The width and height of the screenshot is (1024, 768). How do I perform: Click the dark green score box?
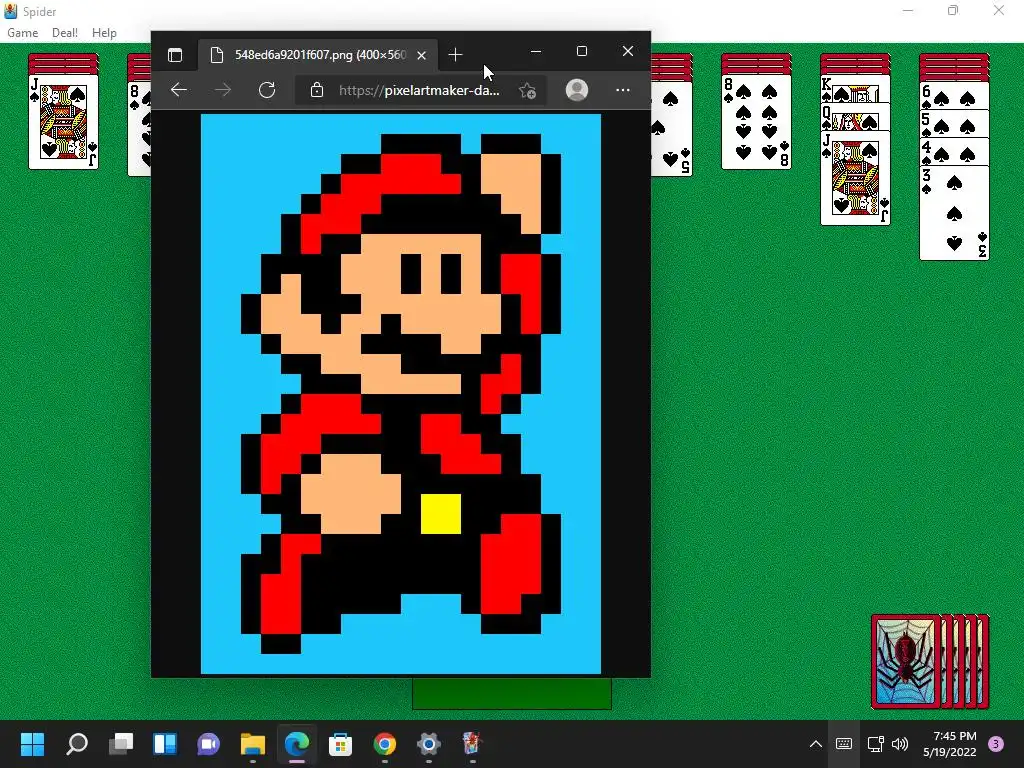point(511,694)
